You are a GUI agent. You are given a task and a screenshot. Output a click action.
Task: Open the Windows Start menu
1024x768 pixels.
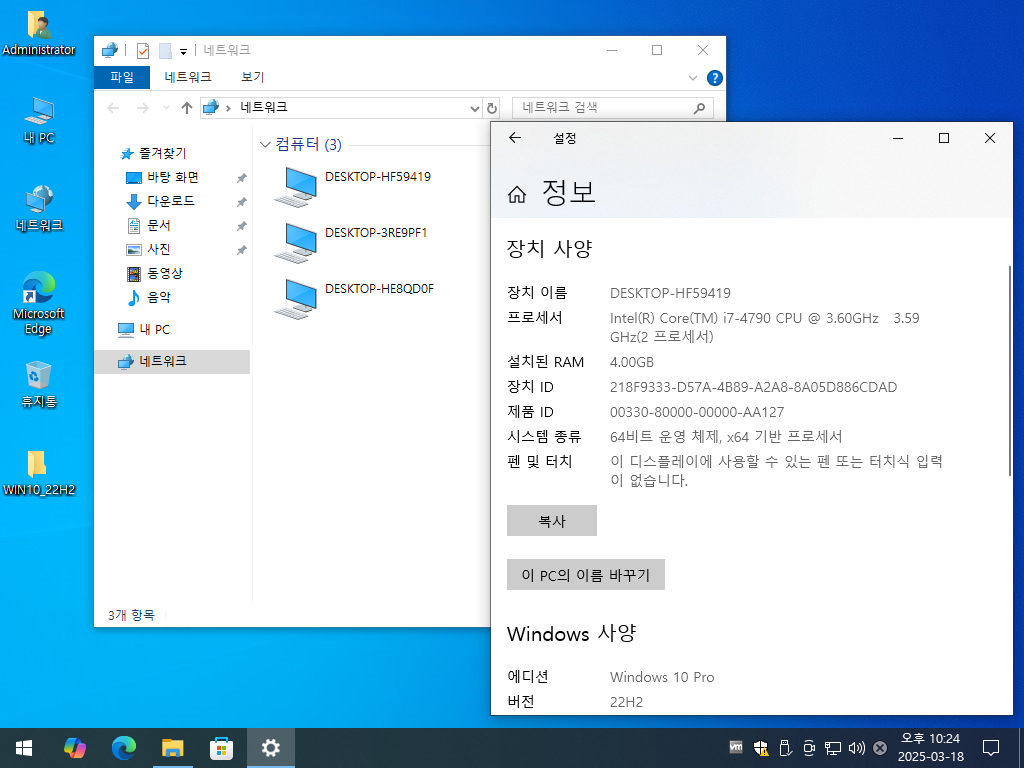pos(24,748)
